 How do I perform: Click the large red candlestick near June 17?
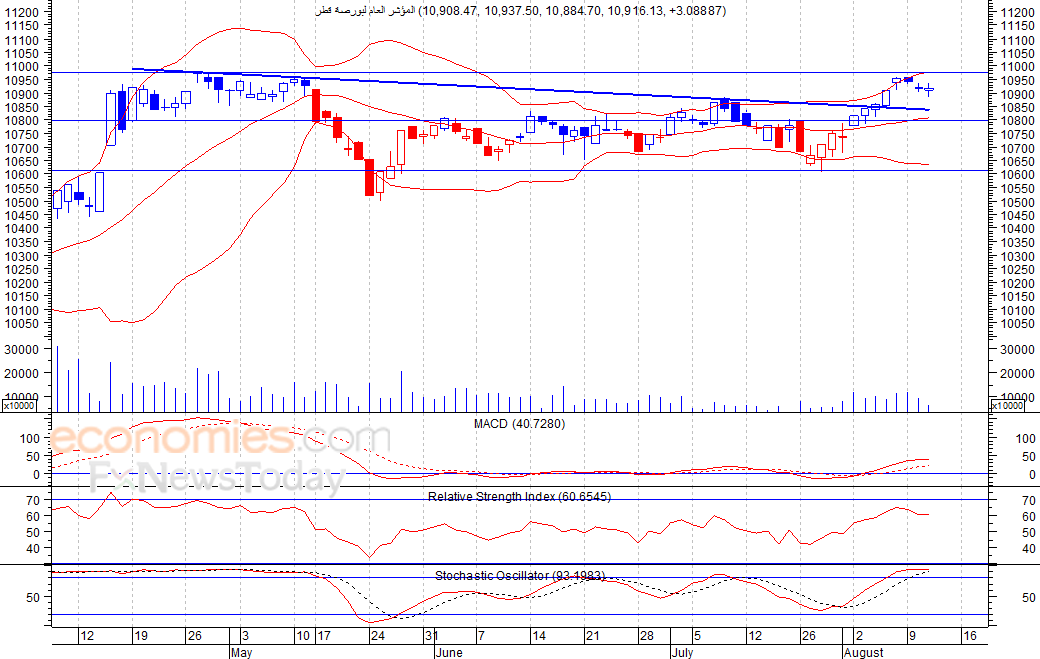(x=316, y=105)
